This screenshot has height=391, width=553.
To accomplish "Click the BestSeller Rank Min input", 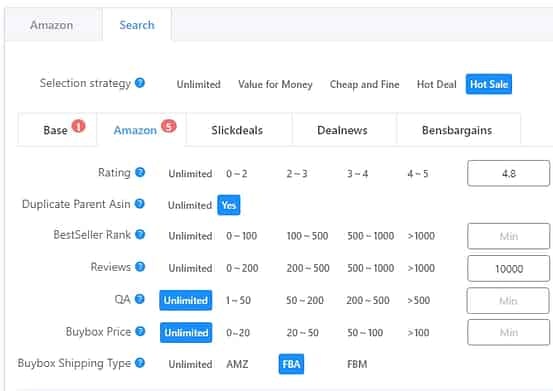I will click(509, 236).
